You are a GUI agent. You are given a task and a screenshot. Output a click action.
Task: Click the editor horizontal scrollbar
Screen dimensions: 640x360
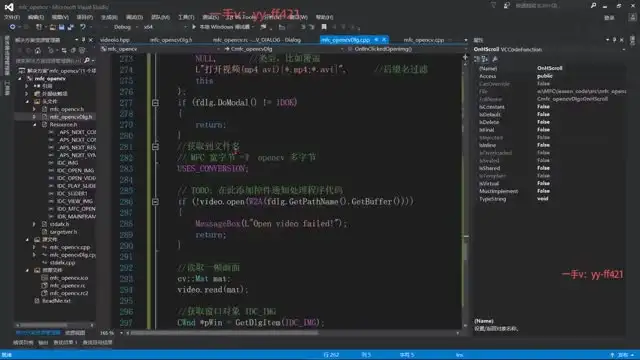pyautogui.click(x=293, y=333)
